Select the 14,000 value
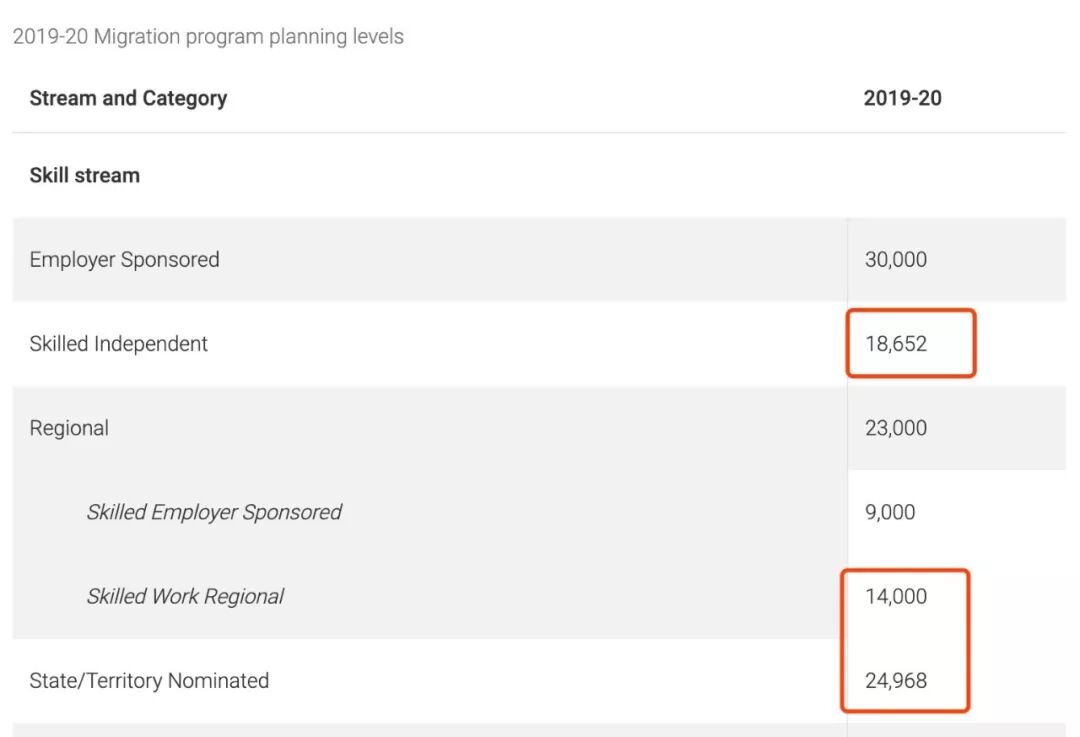The height and width of the screenshot is (737, 1080). [895, 596]
